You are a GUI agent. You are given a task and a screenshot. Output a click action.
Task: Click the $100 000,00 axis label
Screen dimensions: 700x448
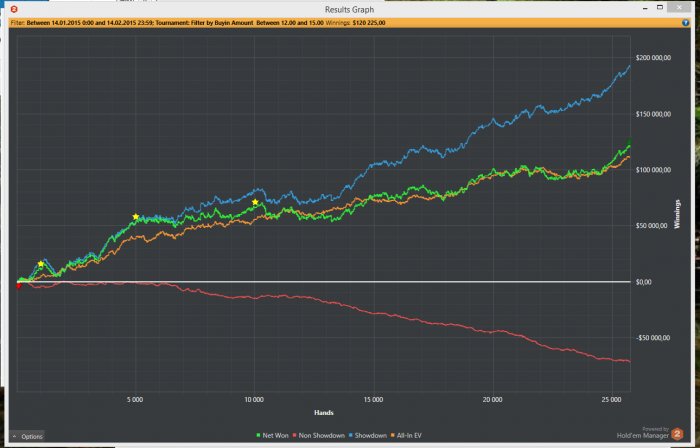coord(653,170)
